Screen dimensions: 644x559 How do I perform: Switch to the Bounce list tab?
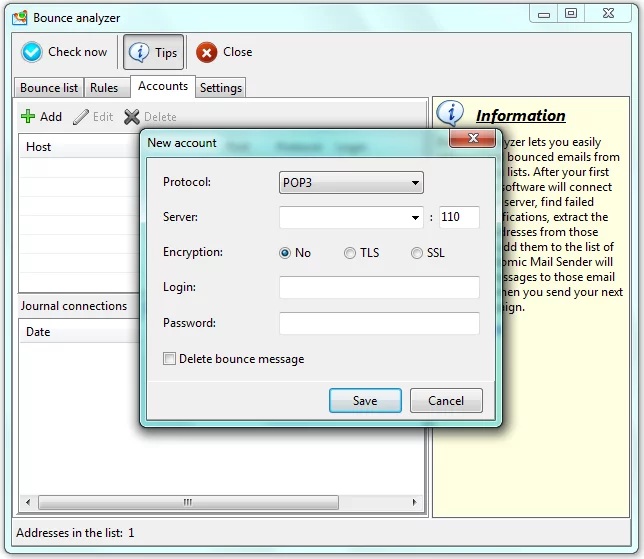pyautogui.click(x=49, y=88)
